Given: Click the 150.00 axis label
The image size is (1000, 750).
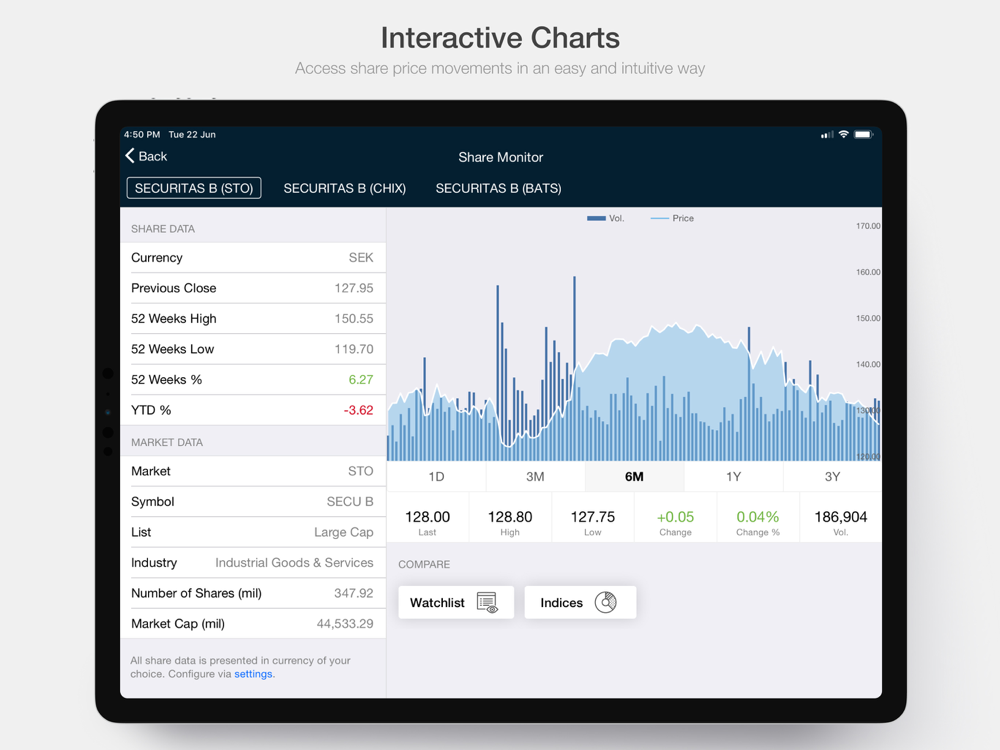Looking at the screenshot, I should tap(868, 318).
